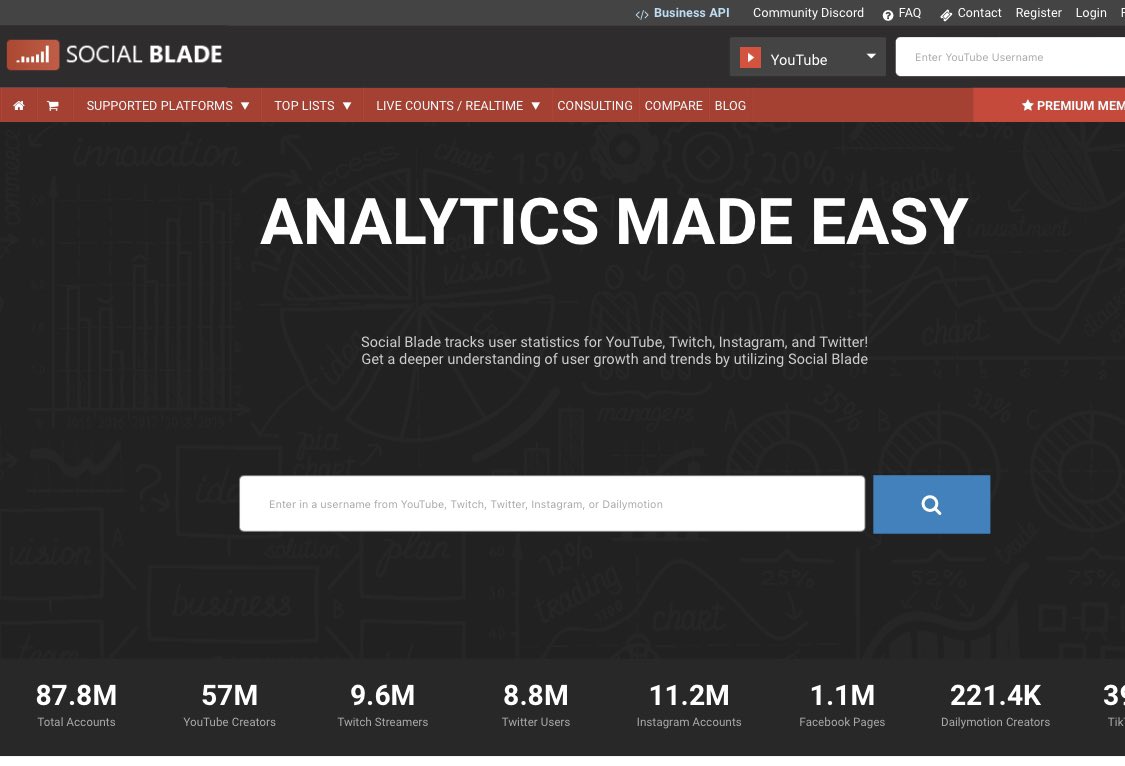
Task: Open the Blog page
Action: (x=730, y=105)
